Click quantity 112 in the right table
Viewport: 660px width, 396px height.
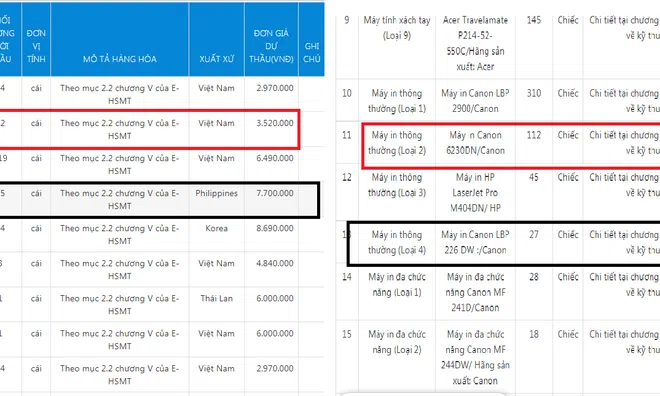click(x=534, y=135)
